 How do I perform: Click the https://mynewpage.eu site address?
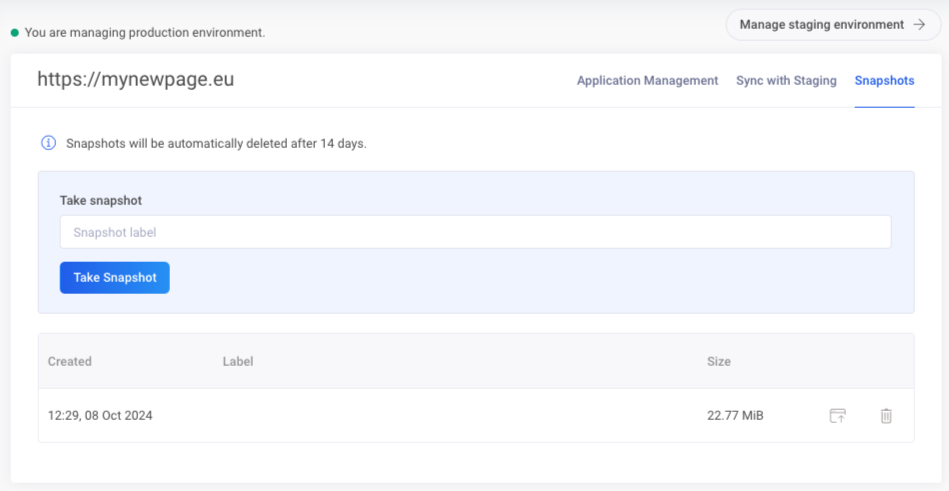tap(136, 79)
